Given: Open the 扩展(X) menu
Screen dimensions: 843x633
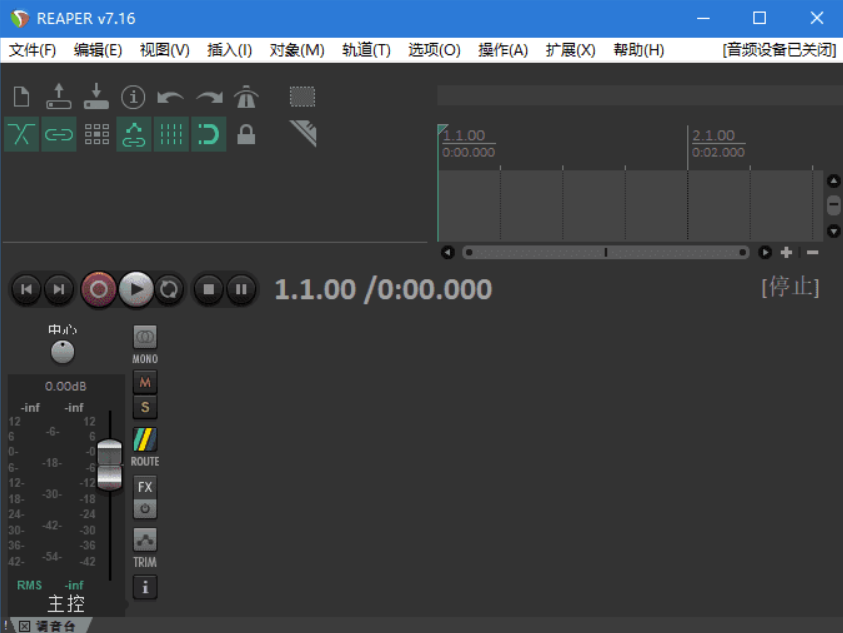Looking at the screenshot, I should click(x=570, y=50).
